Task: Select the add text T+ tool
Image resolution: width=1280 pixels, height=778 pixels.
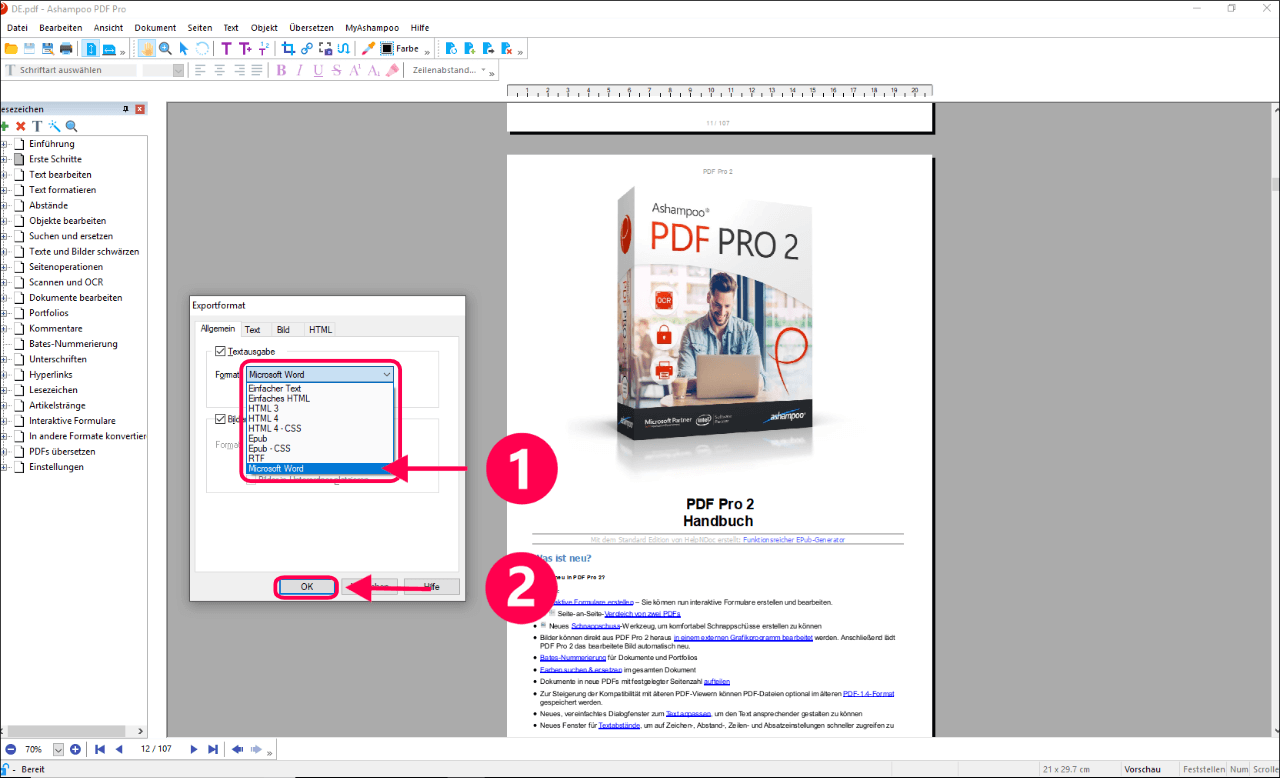Action: pos(245,48)
